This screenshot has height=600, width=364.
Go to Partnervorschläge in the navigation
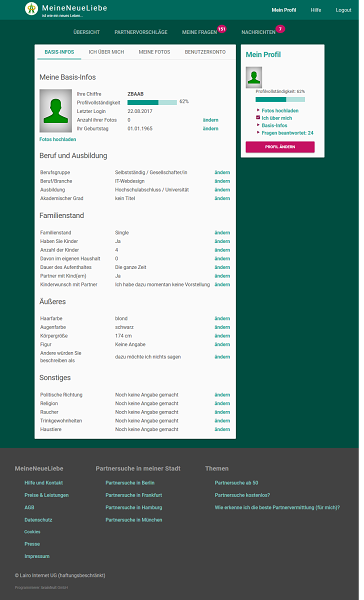[141, 32]
